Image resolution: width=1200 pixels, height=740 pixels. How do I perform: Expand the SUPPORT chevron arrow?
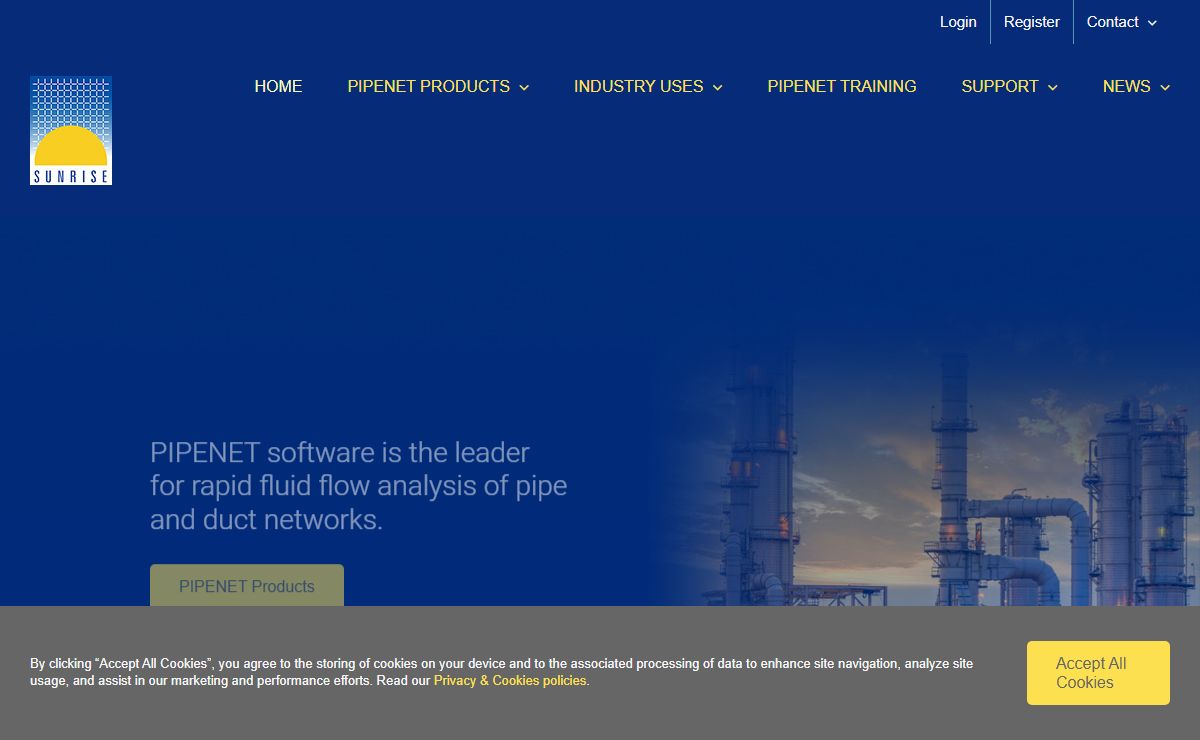point(1052,88)
